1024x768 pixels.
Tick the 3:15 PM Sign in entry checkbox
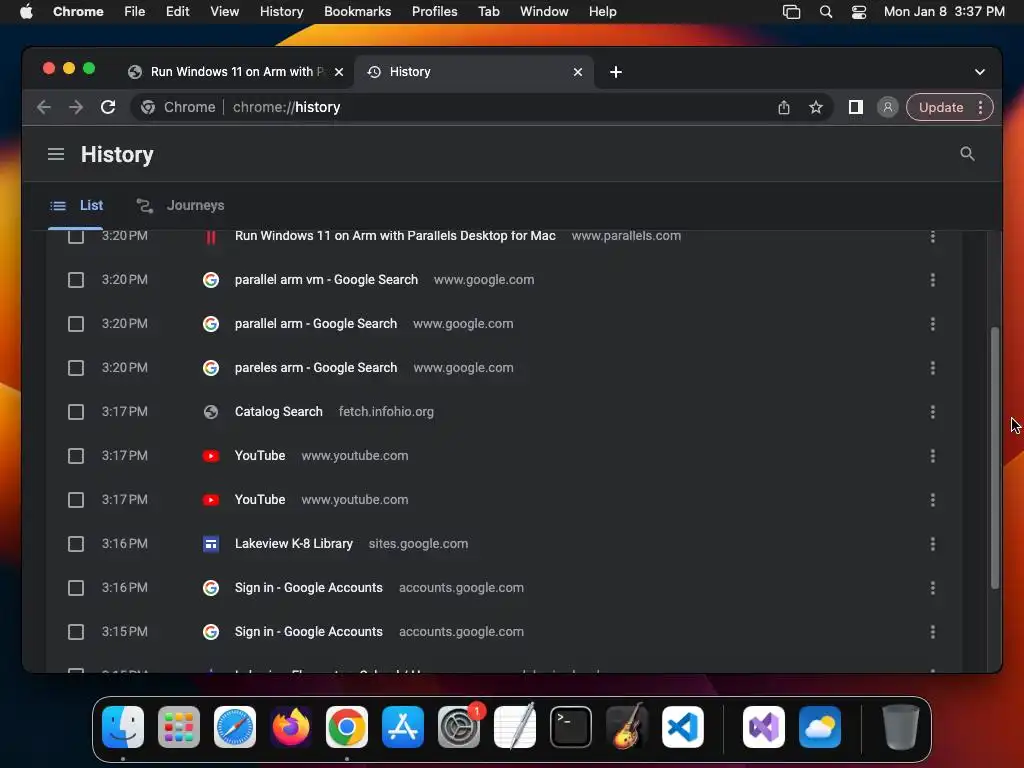click(76, 632)
